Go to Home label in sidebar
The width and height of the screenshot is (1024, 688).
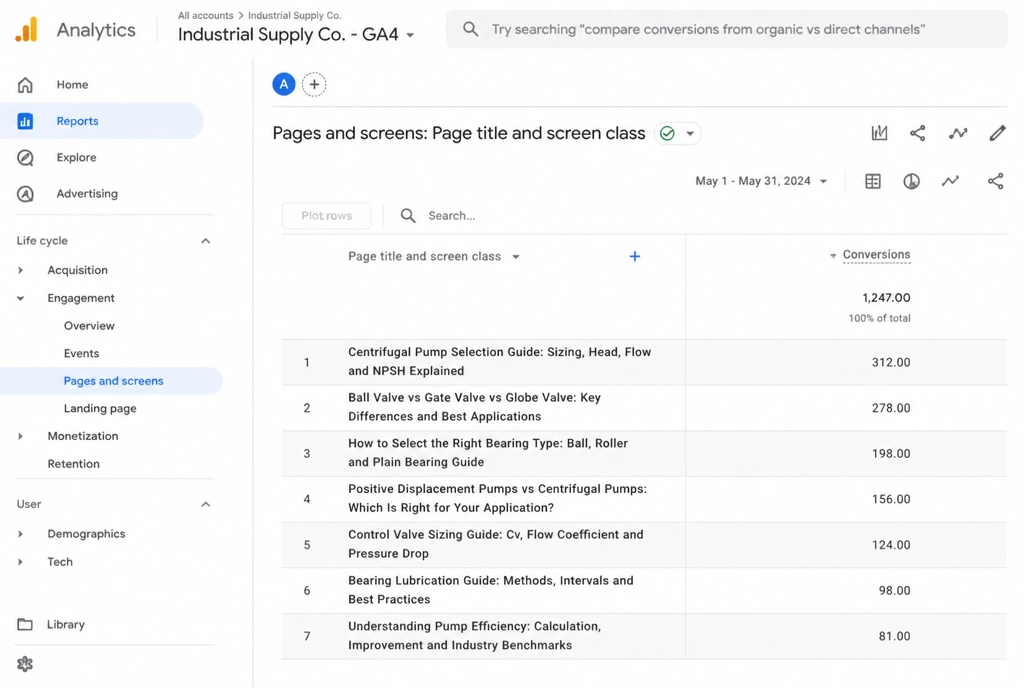72,85
